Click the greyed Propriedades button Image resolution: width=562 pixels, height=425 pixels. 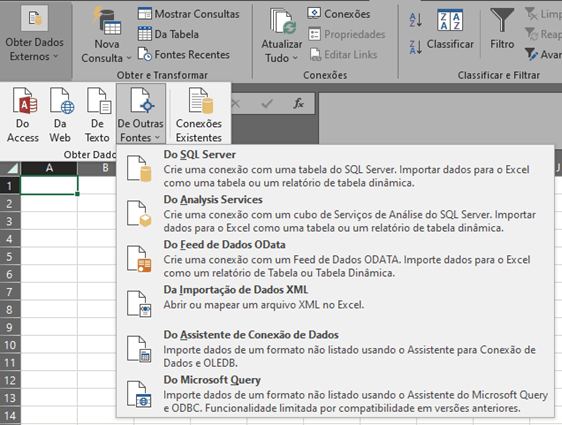pyautogui.click(x=347, y=34)
